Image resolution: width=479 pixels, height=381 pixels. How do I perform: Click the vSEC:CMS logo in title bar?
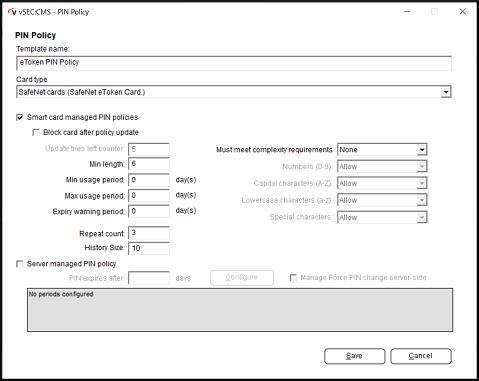click(12, 12)
